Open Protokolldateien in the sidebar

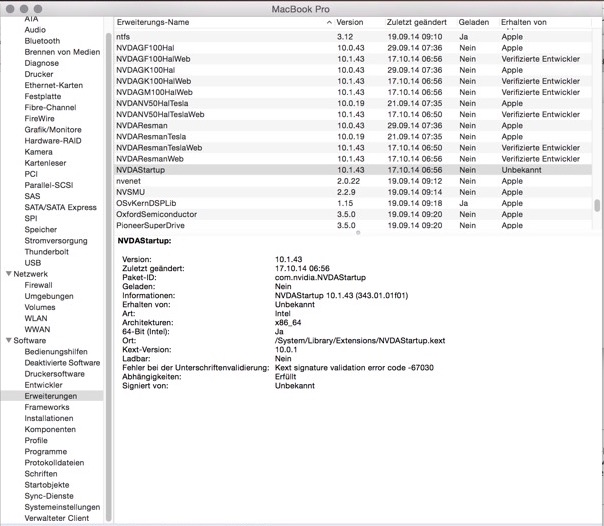[x=54, y=462]
